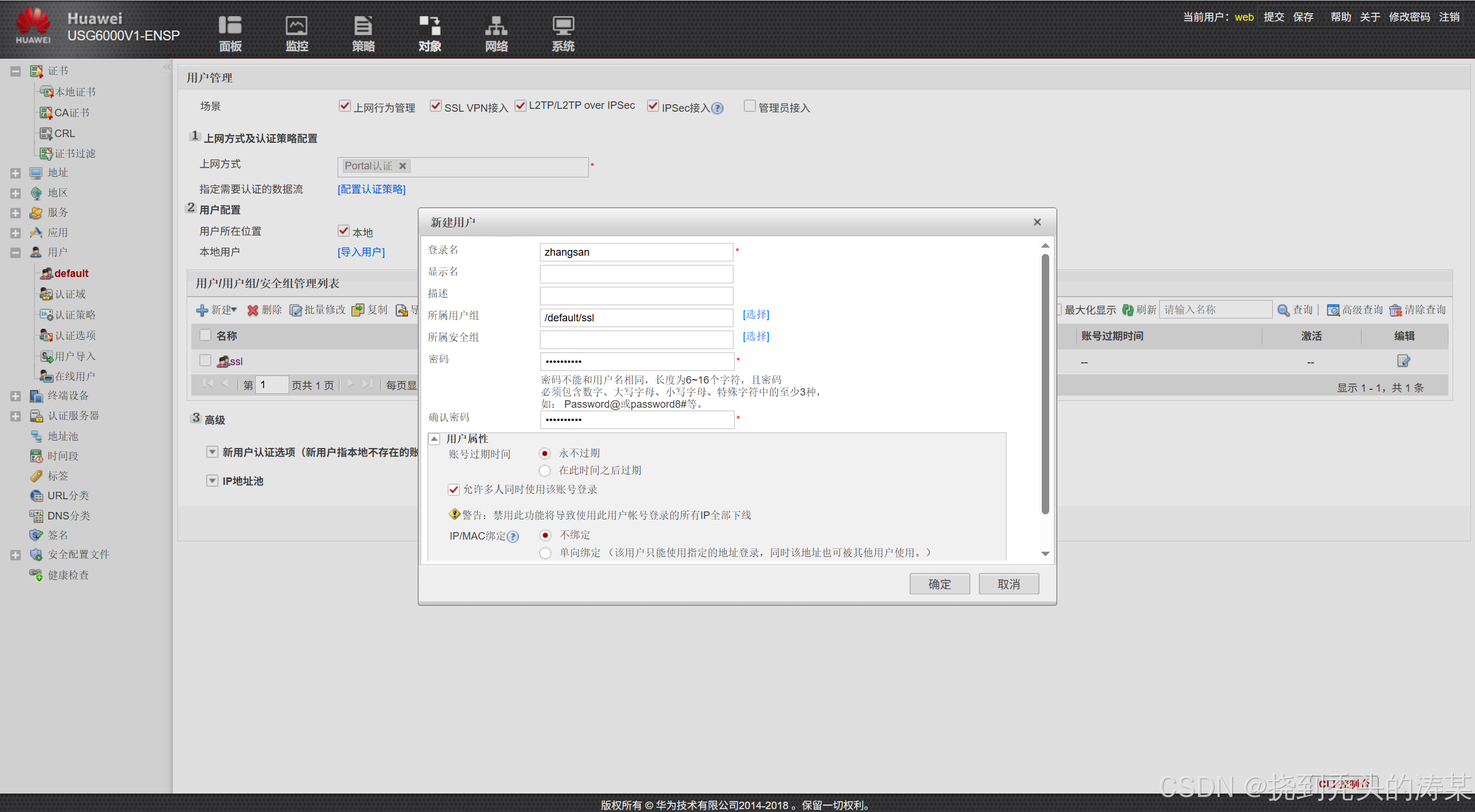Viewport: 1475px width, 812px height.
Task: Click the IPSec接入 help question icon
Action: click(717, 108)
